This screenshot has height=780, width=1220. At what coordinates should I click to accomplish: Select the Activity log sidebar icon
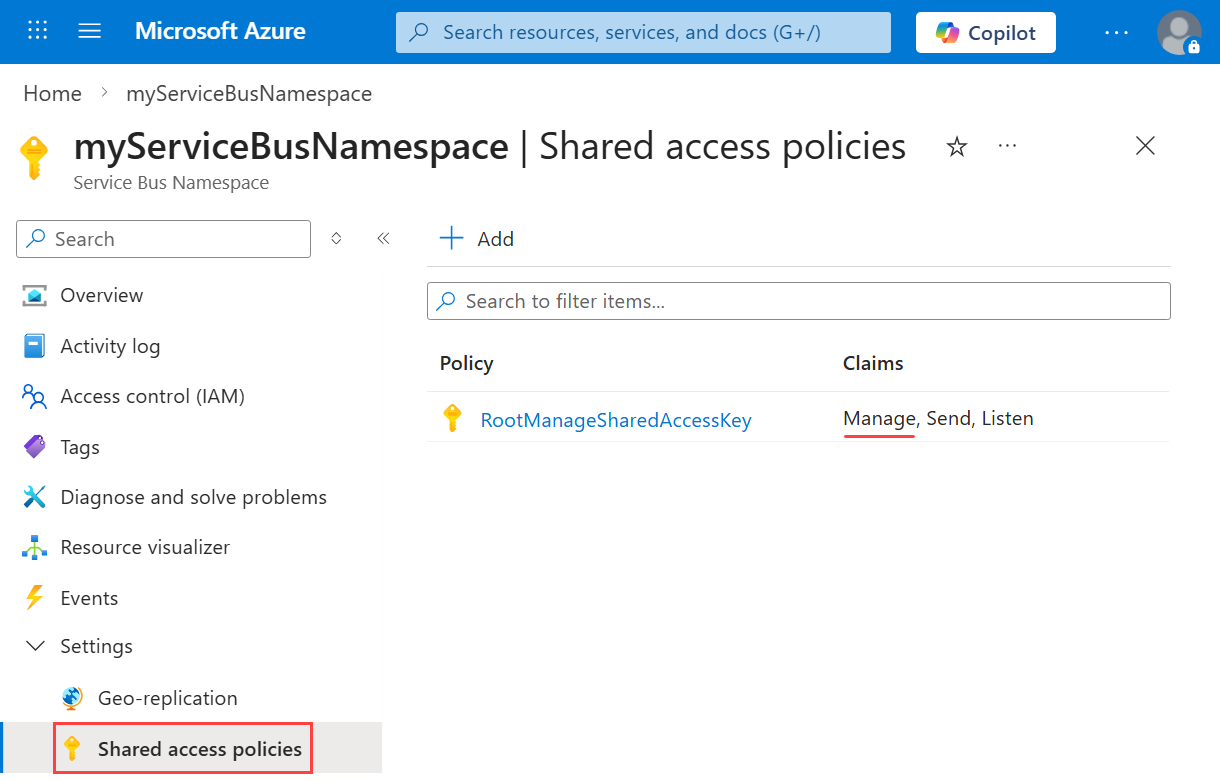click(x=35, y=345)
